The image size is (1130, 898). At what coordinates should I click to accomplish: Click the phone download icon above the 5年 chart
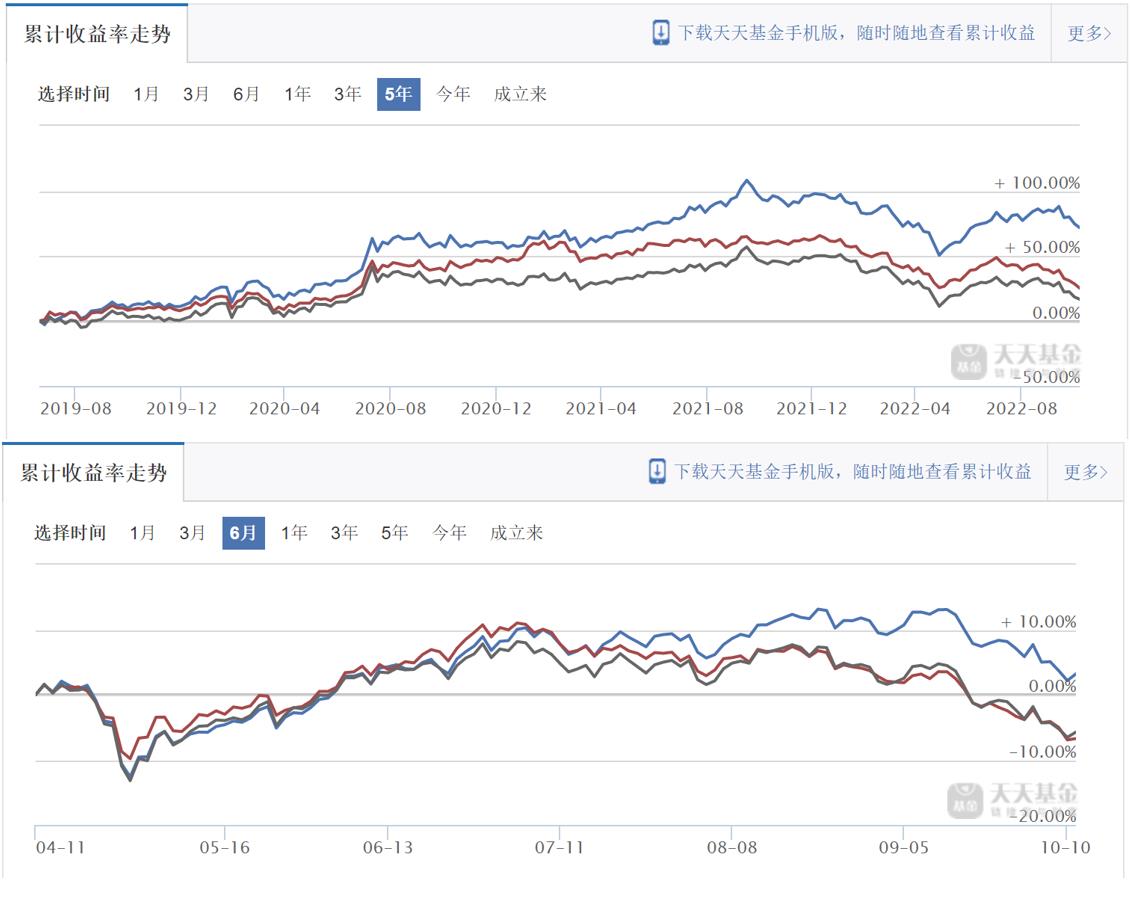click(661, 32)
